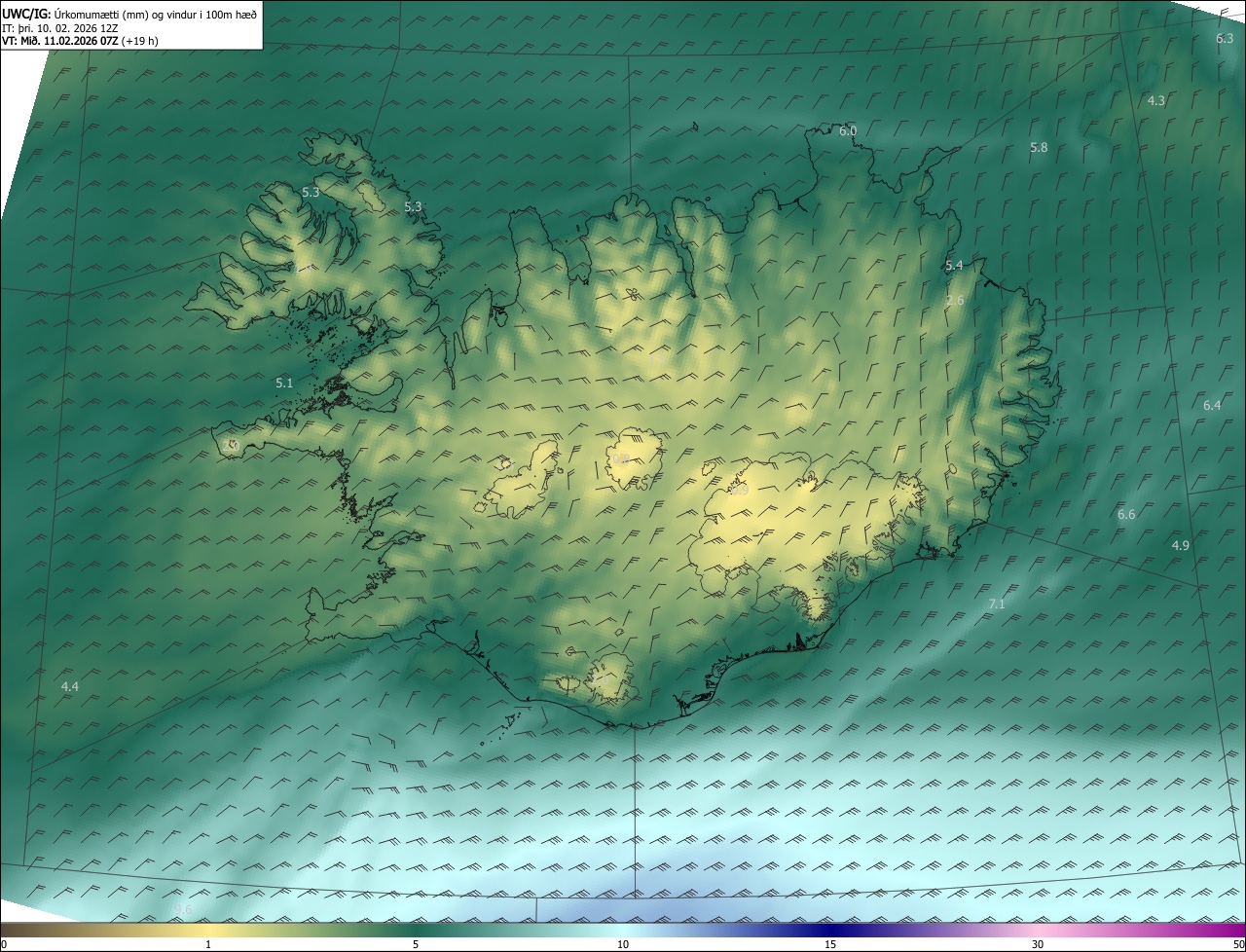Click the title 'Úrkomumætti (mm) og vindur í 100m hæð'

(155, 15)
